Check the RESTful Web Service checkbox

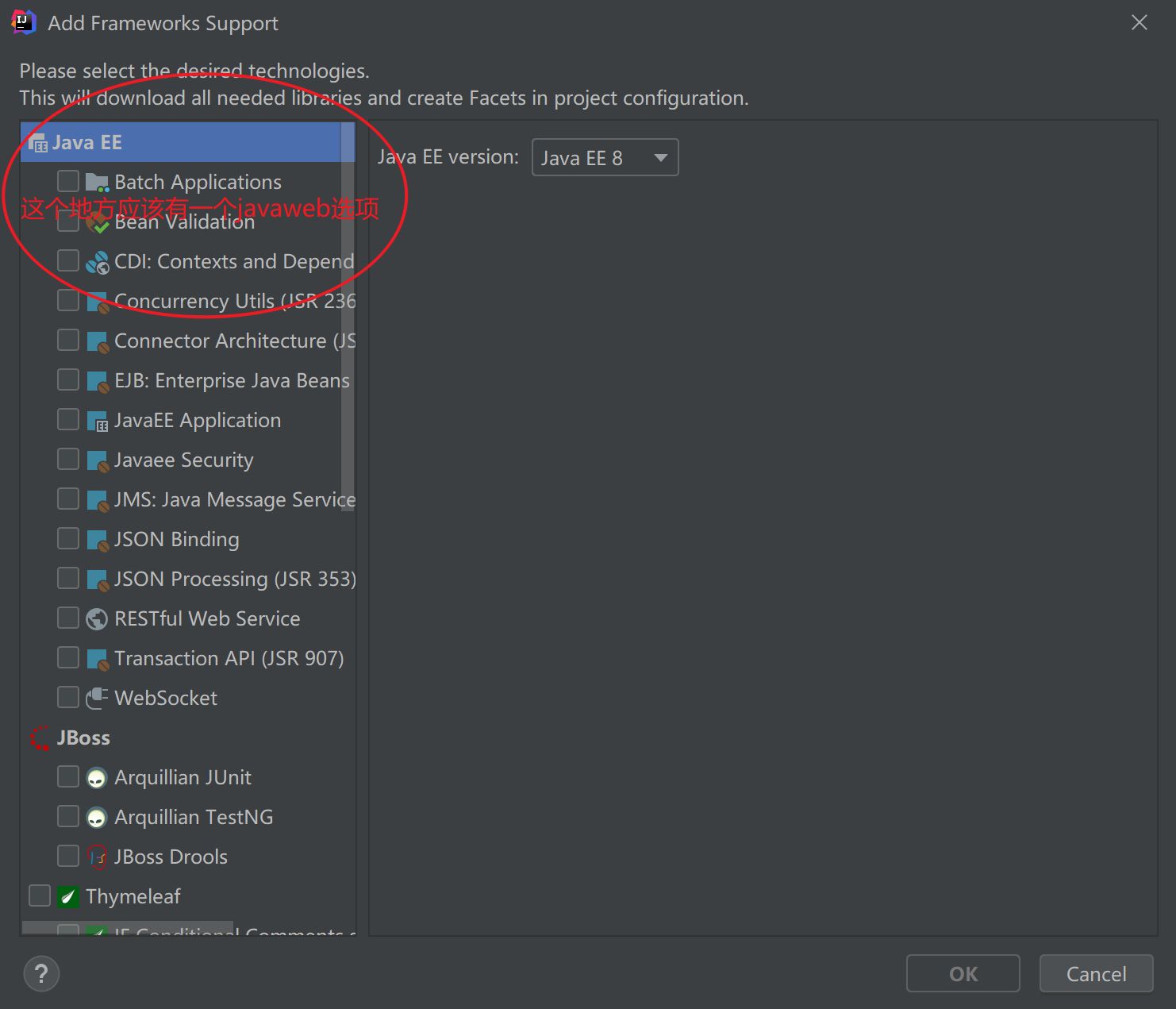[68, 618]
